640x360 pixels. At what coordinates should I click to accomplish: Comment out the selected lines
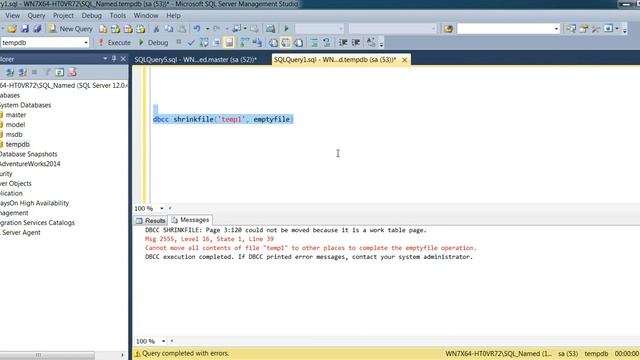tap(314, 42)
